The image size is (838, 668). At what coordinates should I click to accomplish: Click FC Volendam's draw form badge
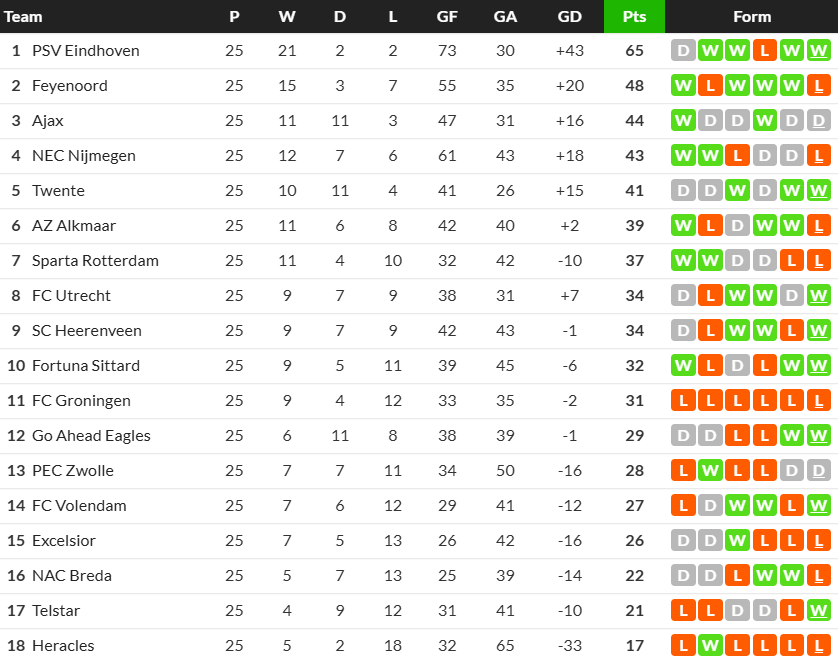(710, 506)
